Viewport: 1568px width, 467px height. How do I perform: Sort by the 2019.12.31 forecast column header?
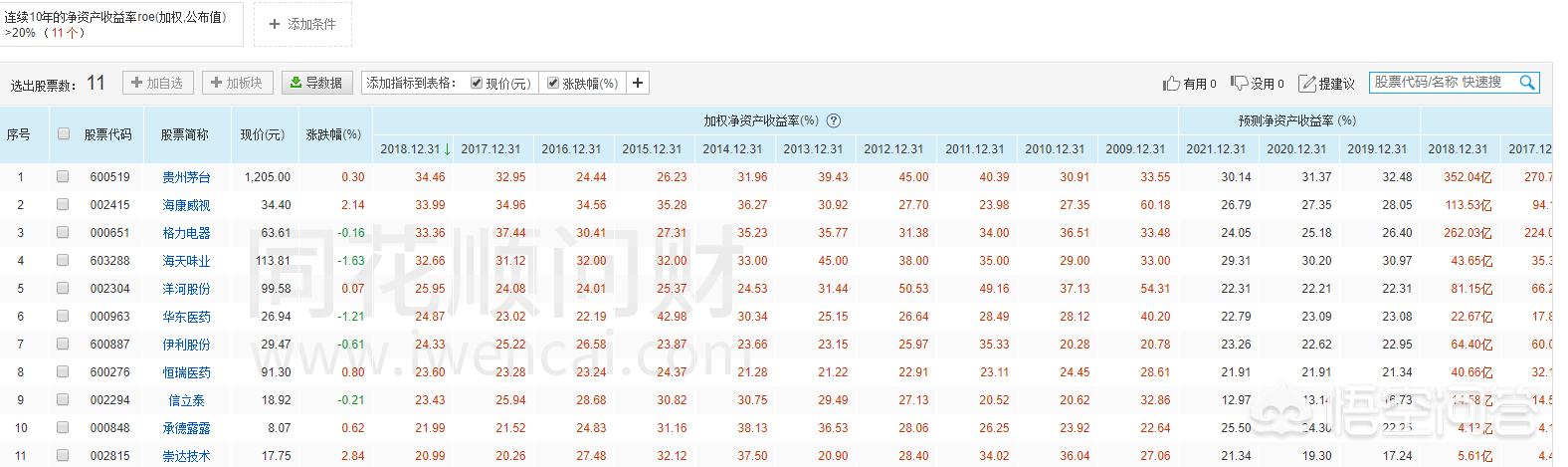pyautogui.click(x=1377, y=149)
